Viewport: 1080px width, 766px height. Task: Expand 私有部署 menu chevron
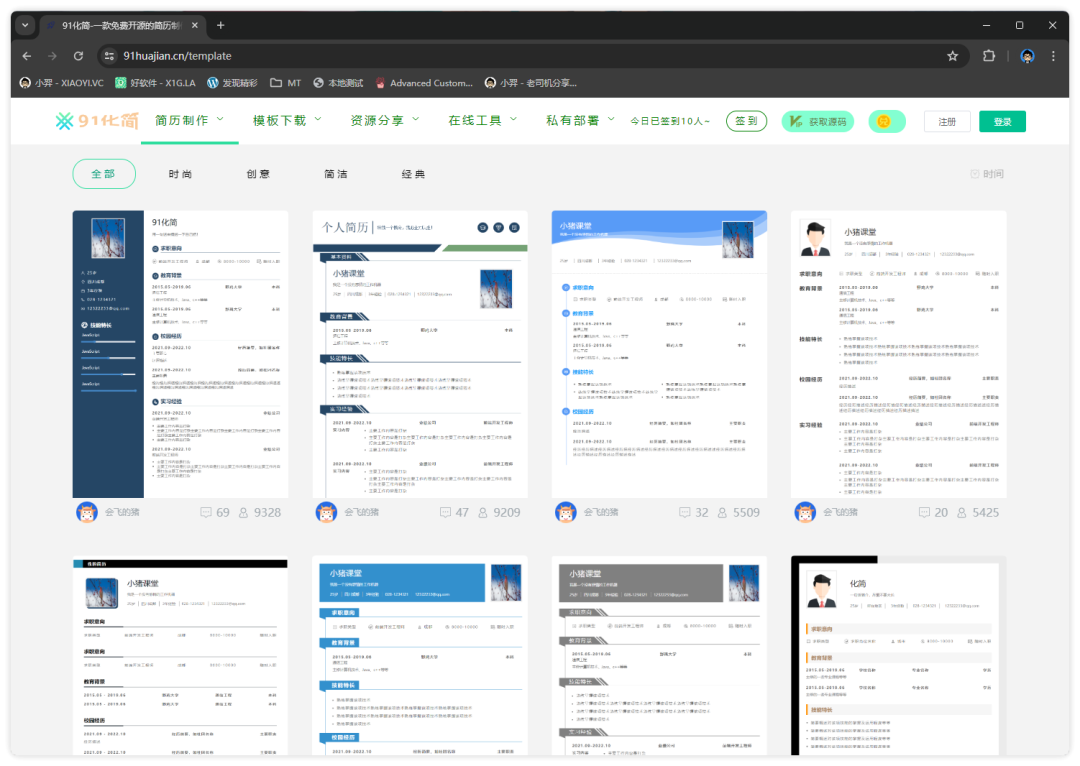pos(612,119)
